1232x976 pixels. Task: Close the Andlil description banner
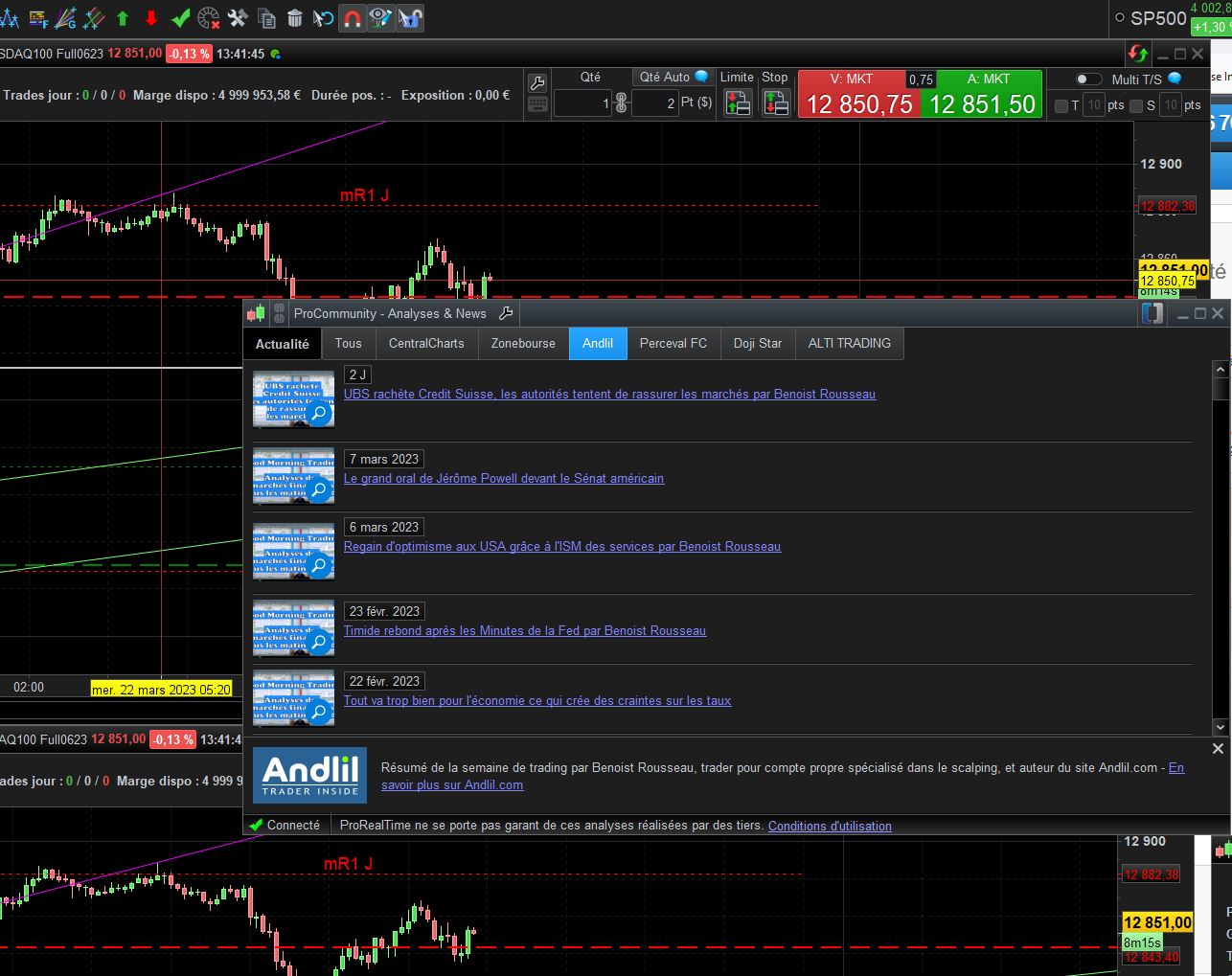[x=1218, y=749]
